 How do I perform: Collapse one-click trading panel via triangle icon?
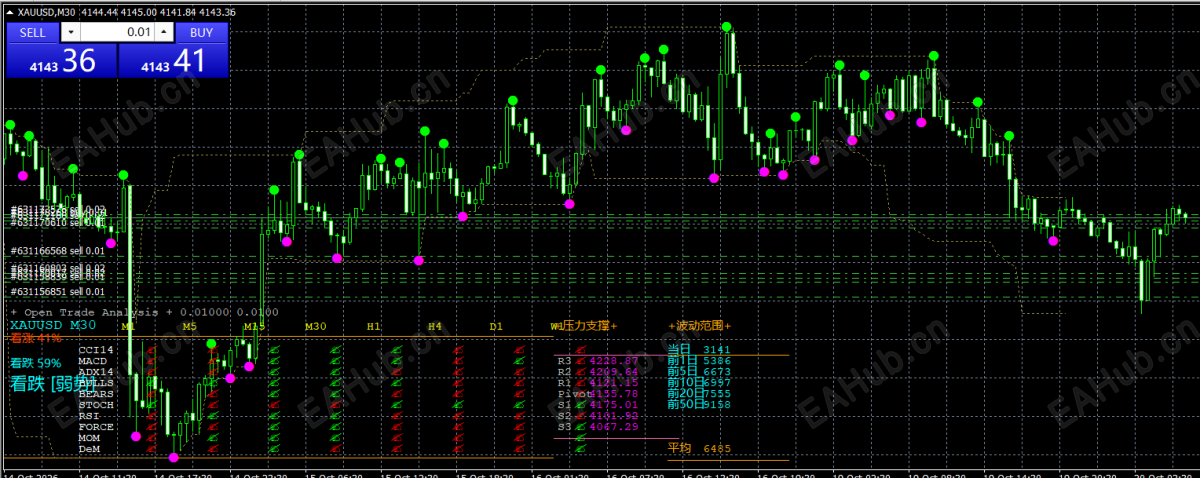click(10, 11)
